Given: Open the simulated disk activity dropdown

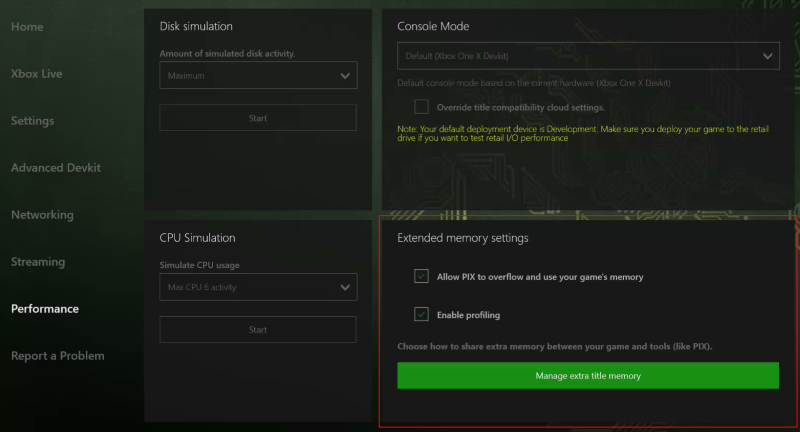Looking at the screenshot, I should [x=258, y=75].
